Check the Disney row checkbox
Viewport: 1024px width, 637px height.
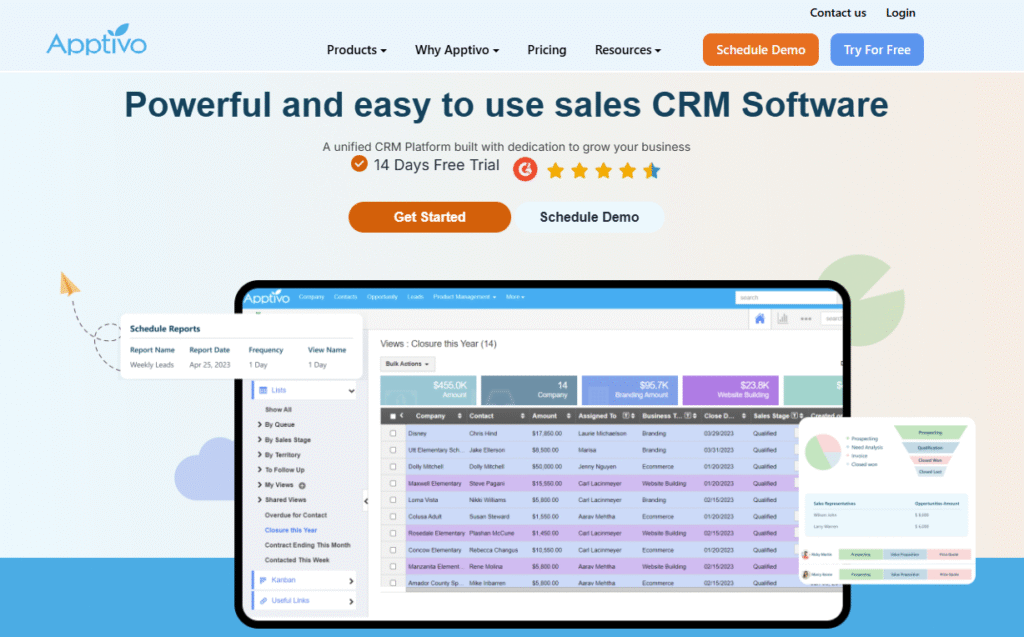392,433
